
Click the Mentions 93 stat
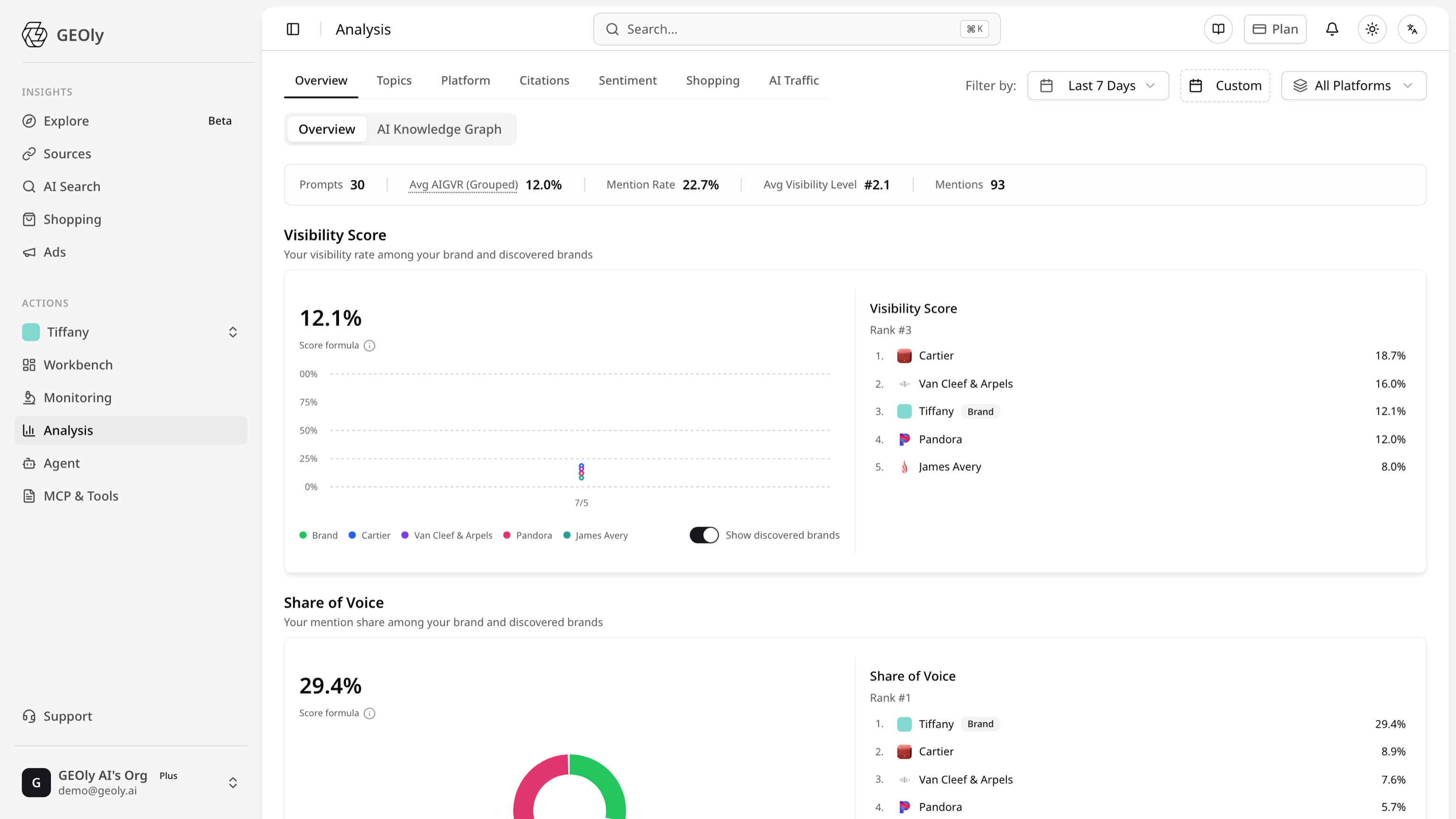point(970,185)
